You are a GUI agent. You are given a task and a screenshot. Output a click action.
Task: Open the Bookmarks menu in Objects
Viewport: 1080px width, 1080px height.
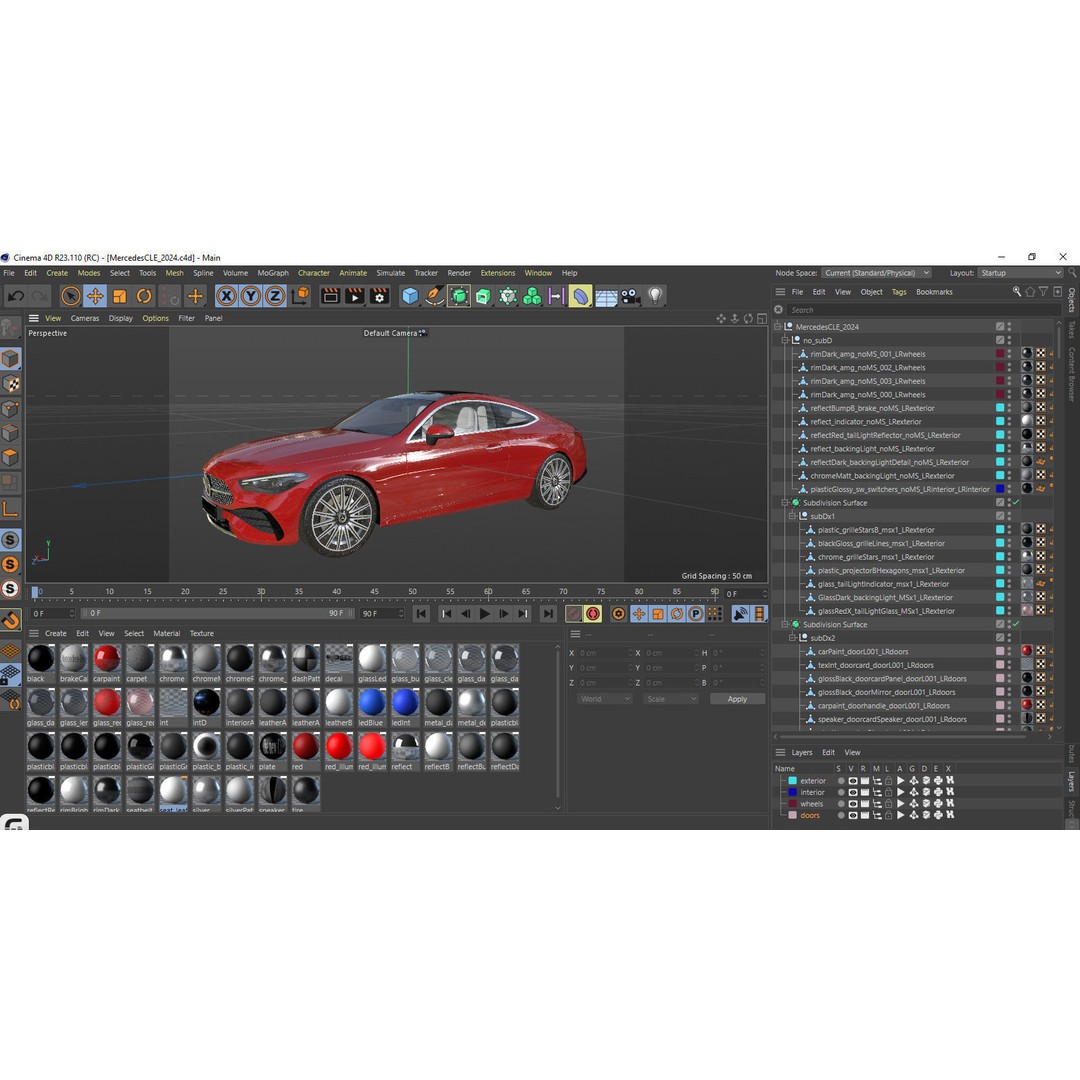pos(934,292)
